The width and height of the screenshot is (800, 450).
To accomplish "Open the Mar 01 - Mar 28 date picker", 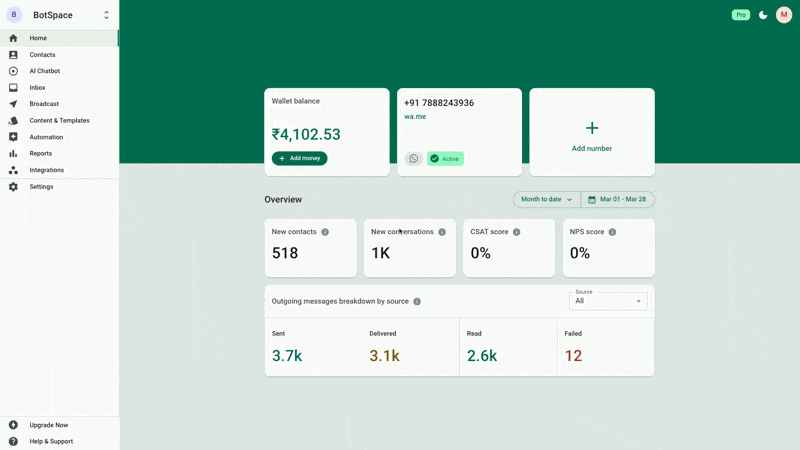I will tap(618, 199).
